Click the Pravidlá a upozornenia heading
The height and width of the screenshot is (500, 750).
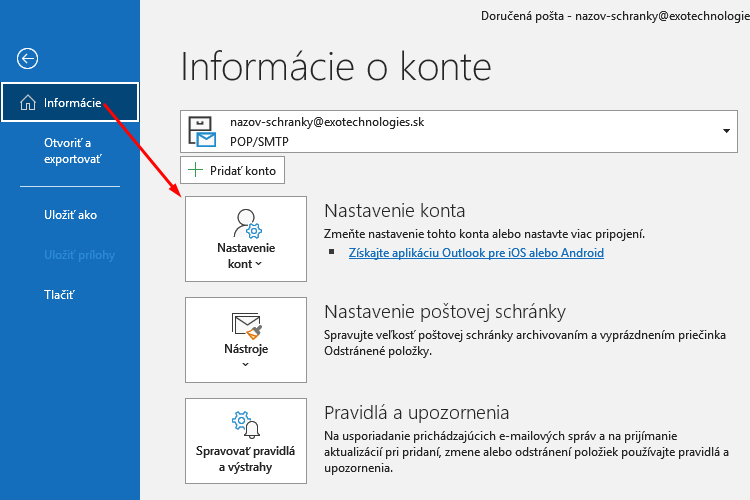[x=417, y=412]
